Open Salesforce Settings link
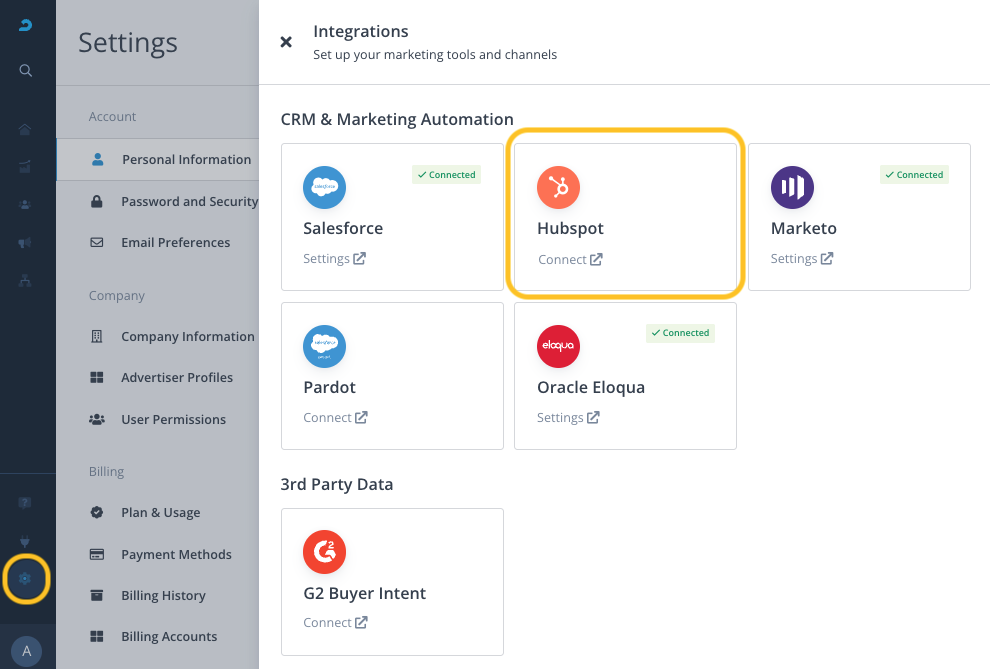Screen dimensions: 990x669 coord(334,258)
